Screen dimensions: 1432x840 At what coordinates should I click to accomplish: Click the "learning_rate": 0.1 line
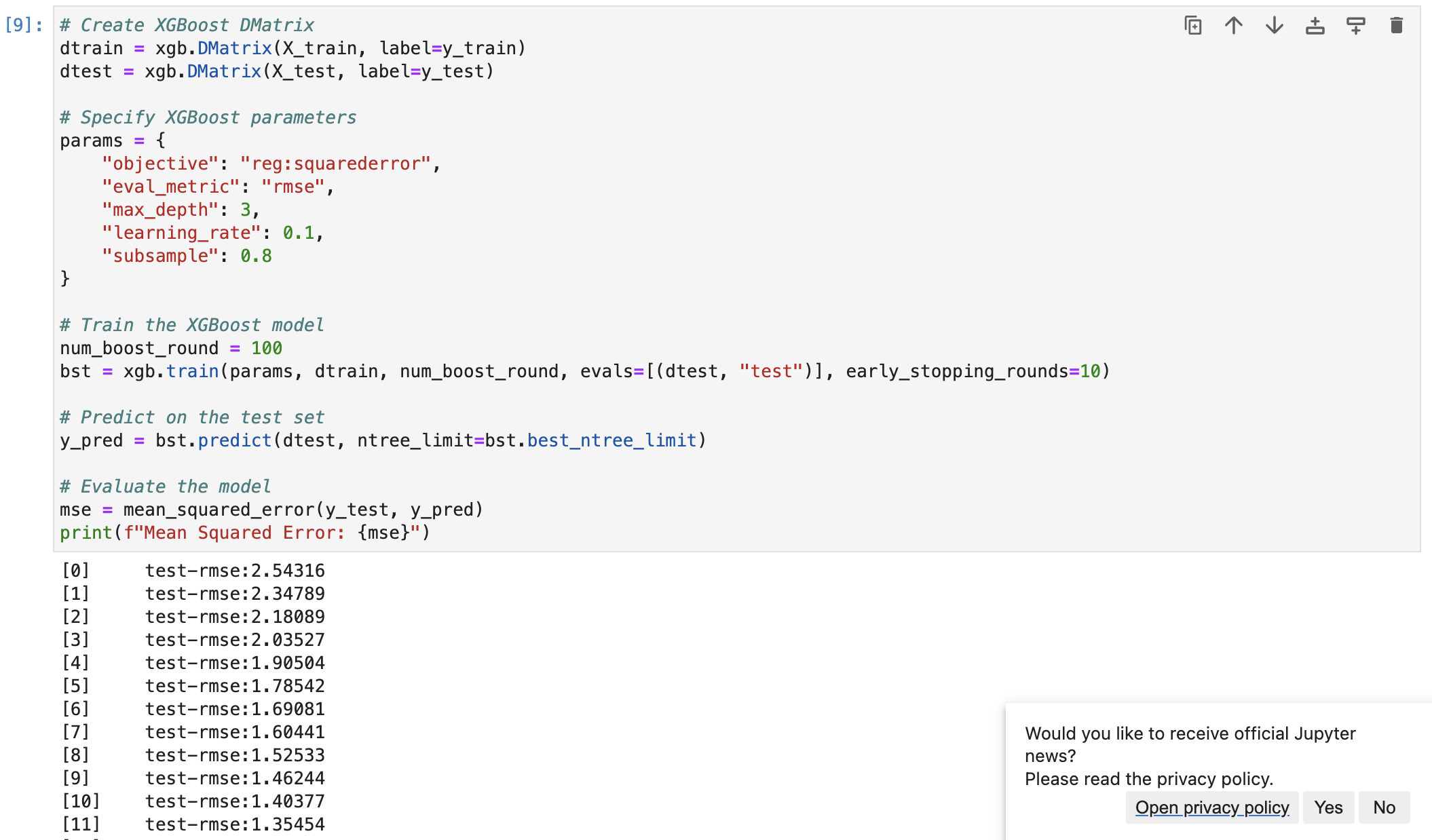click(x=213, y=233)
